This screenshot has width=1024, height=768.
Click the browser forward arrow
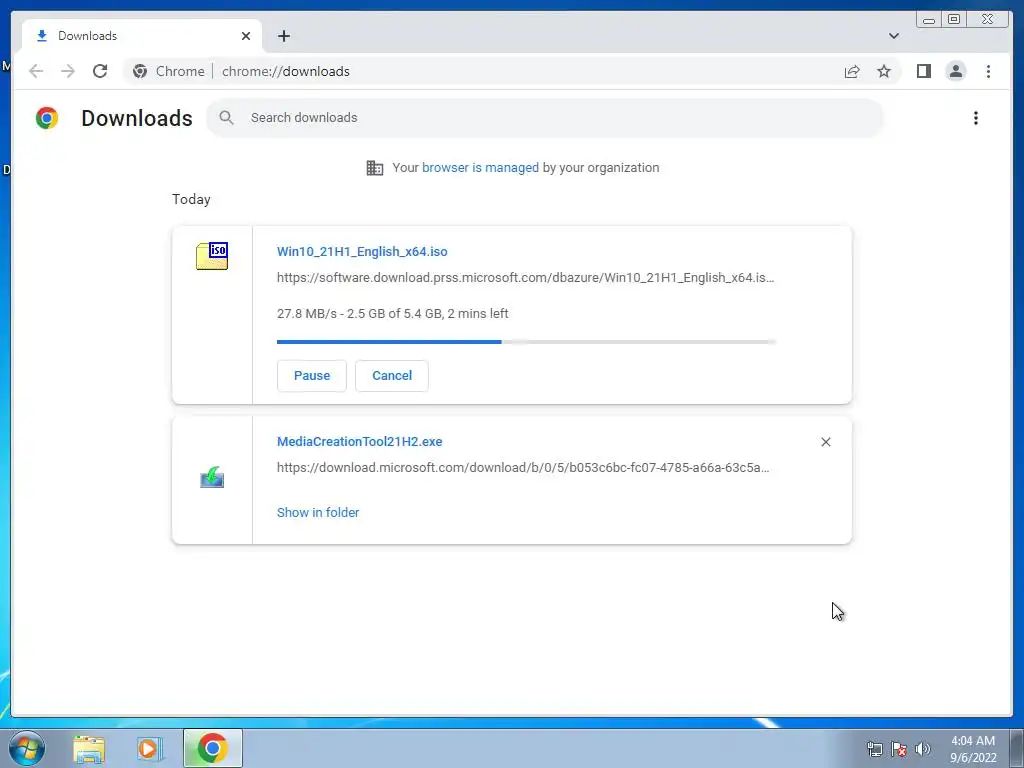point(68,71)
